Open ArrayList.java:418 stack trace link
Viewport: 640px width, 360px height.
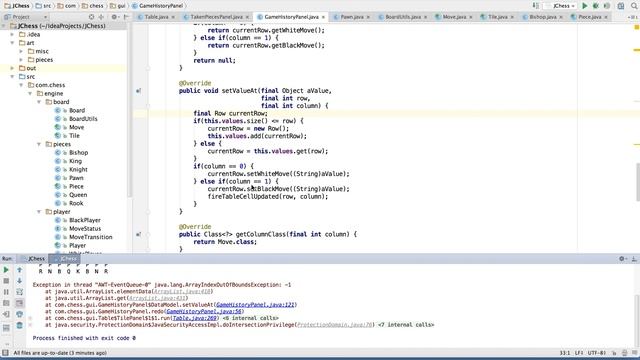182,291
